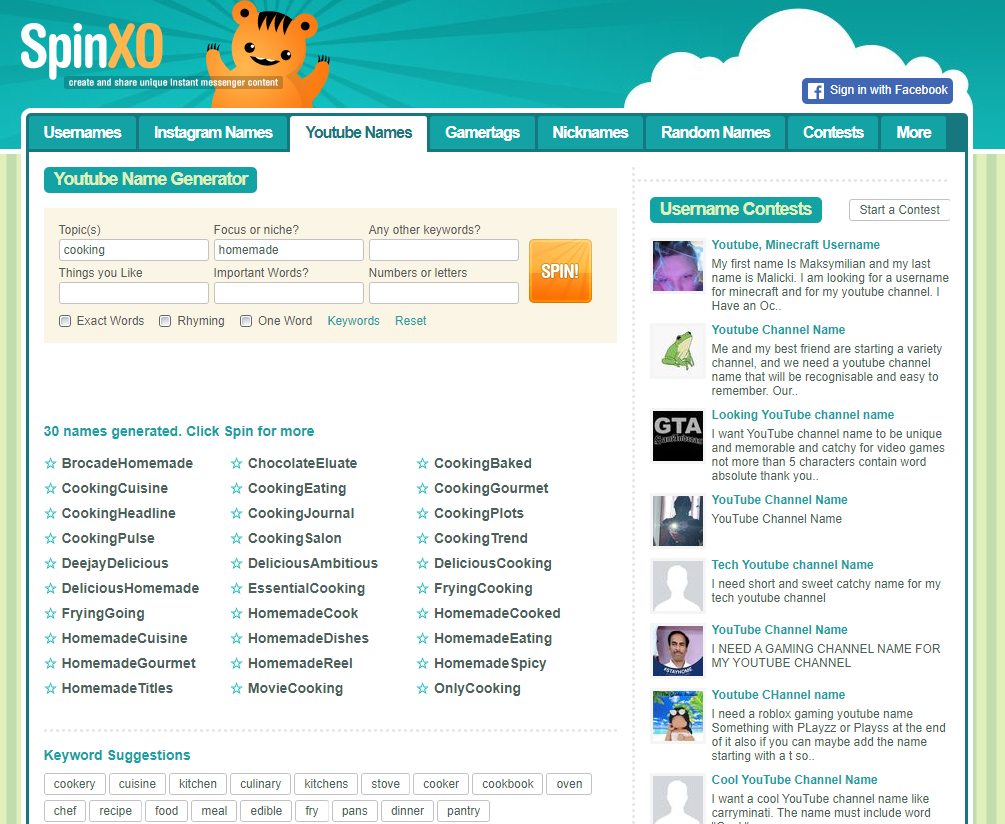Click the star next to MovieCooking
The width and height of the screenshot is (1005, 824).
(237, 688)
